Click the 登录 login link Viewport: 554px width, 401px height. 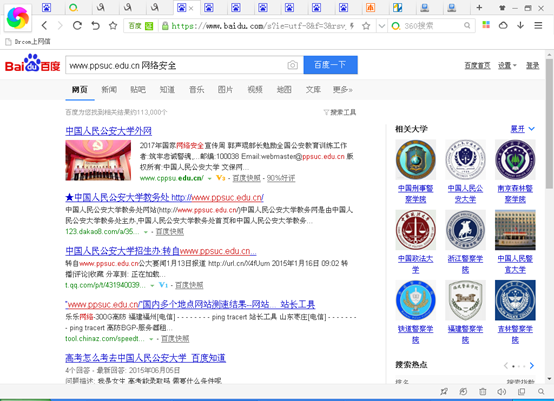532,66
